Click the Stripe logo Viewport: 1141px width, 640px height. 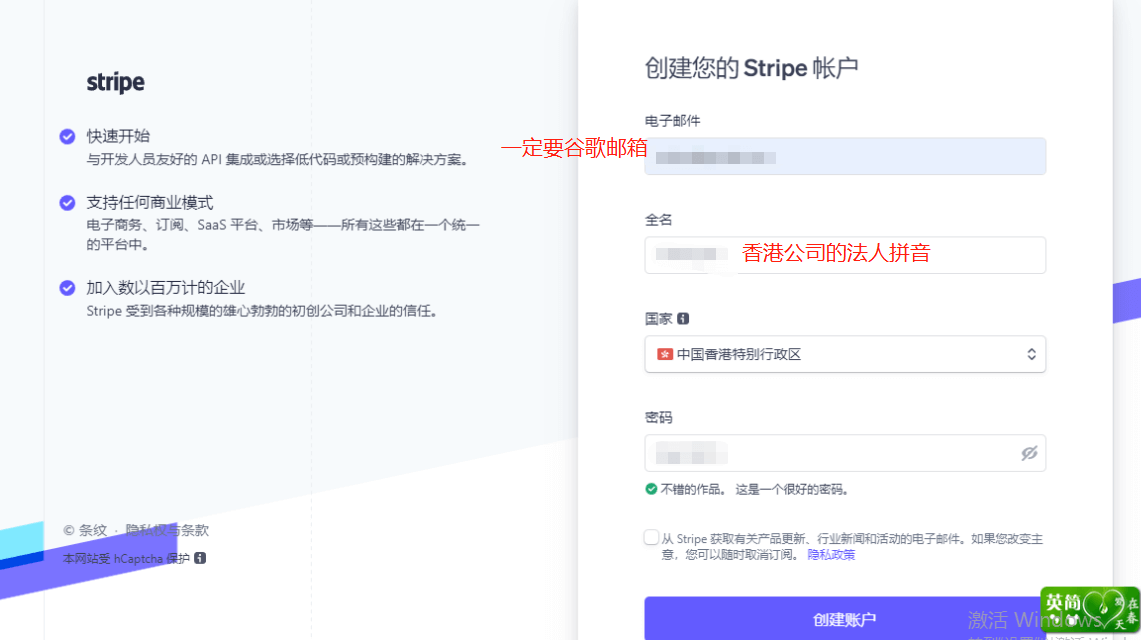click(115, 82)
